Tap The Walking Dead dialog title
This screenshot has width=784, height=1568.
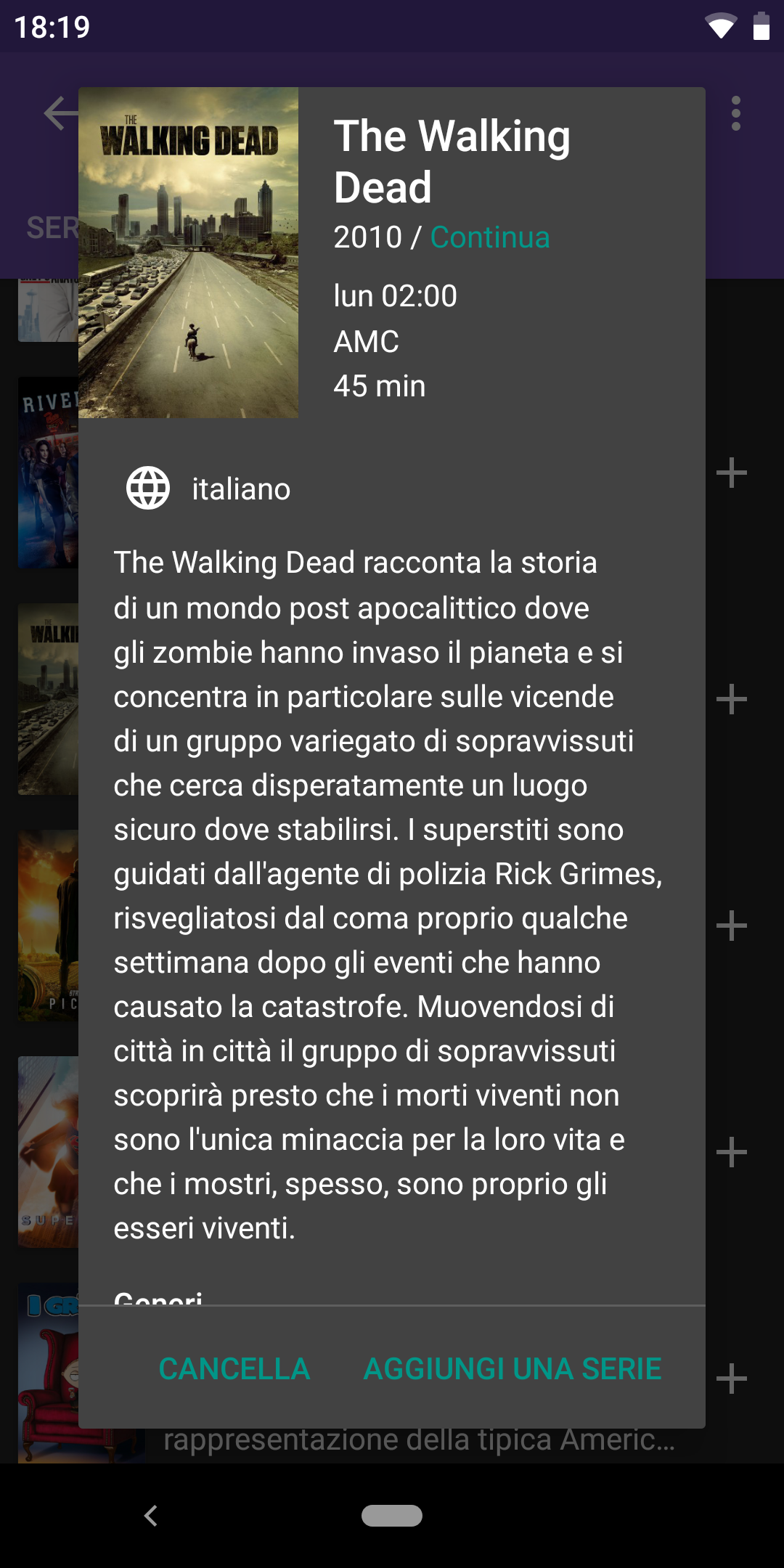click(x=452, y=161)
